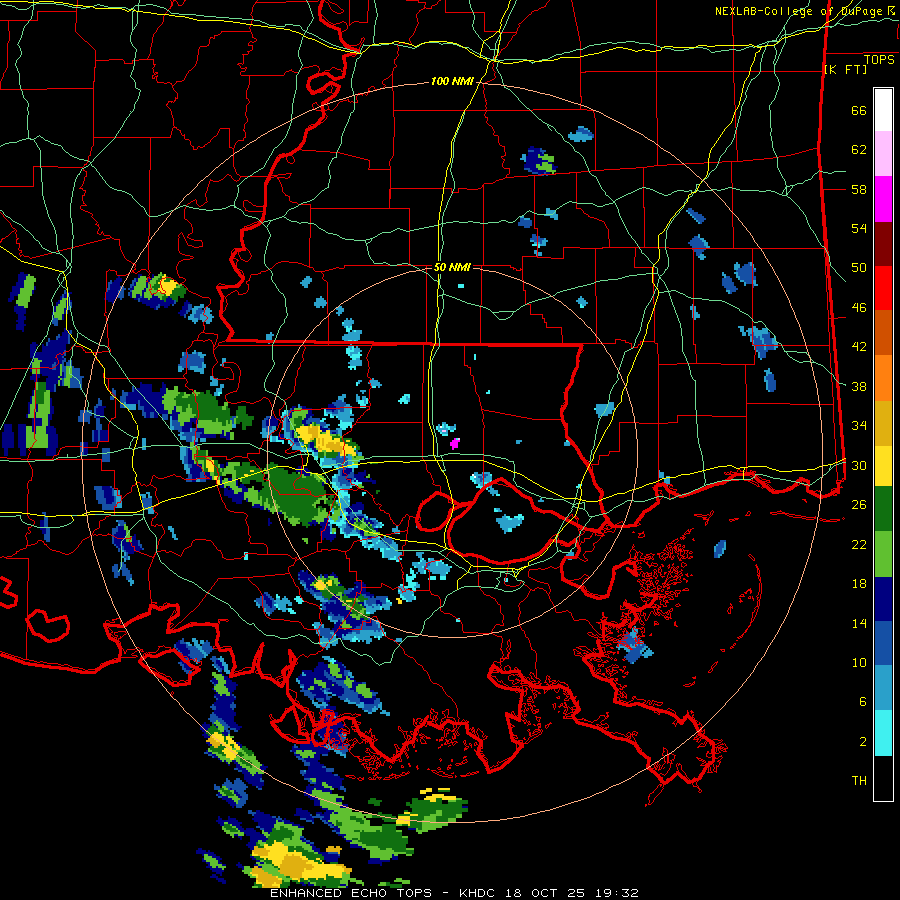Viewport: 900px width, 900px height.
Task: Click legend value 38
Action: click(859, 386)
